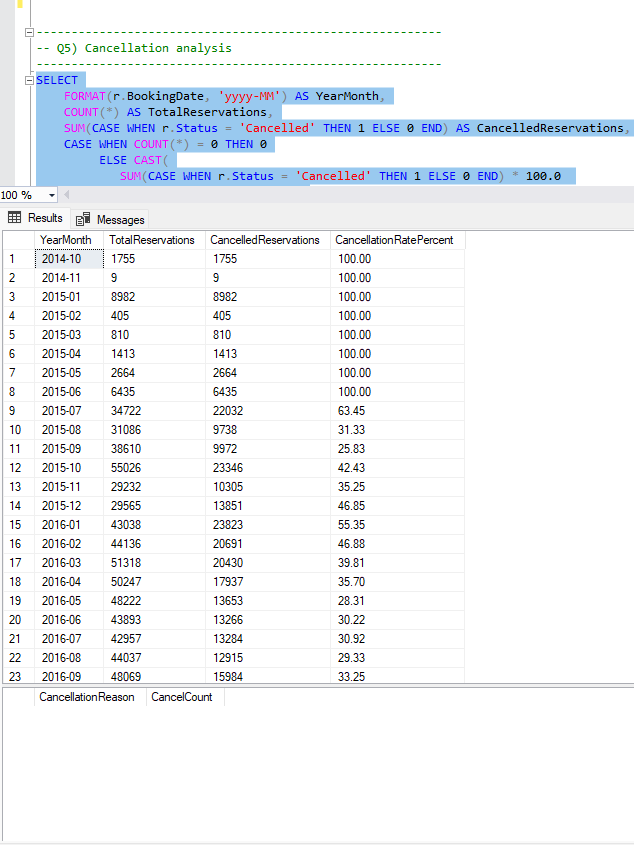Click the TotalReservations cell 44037
Viewport: 634px width, 846px height.
pos(154,658)
